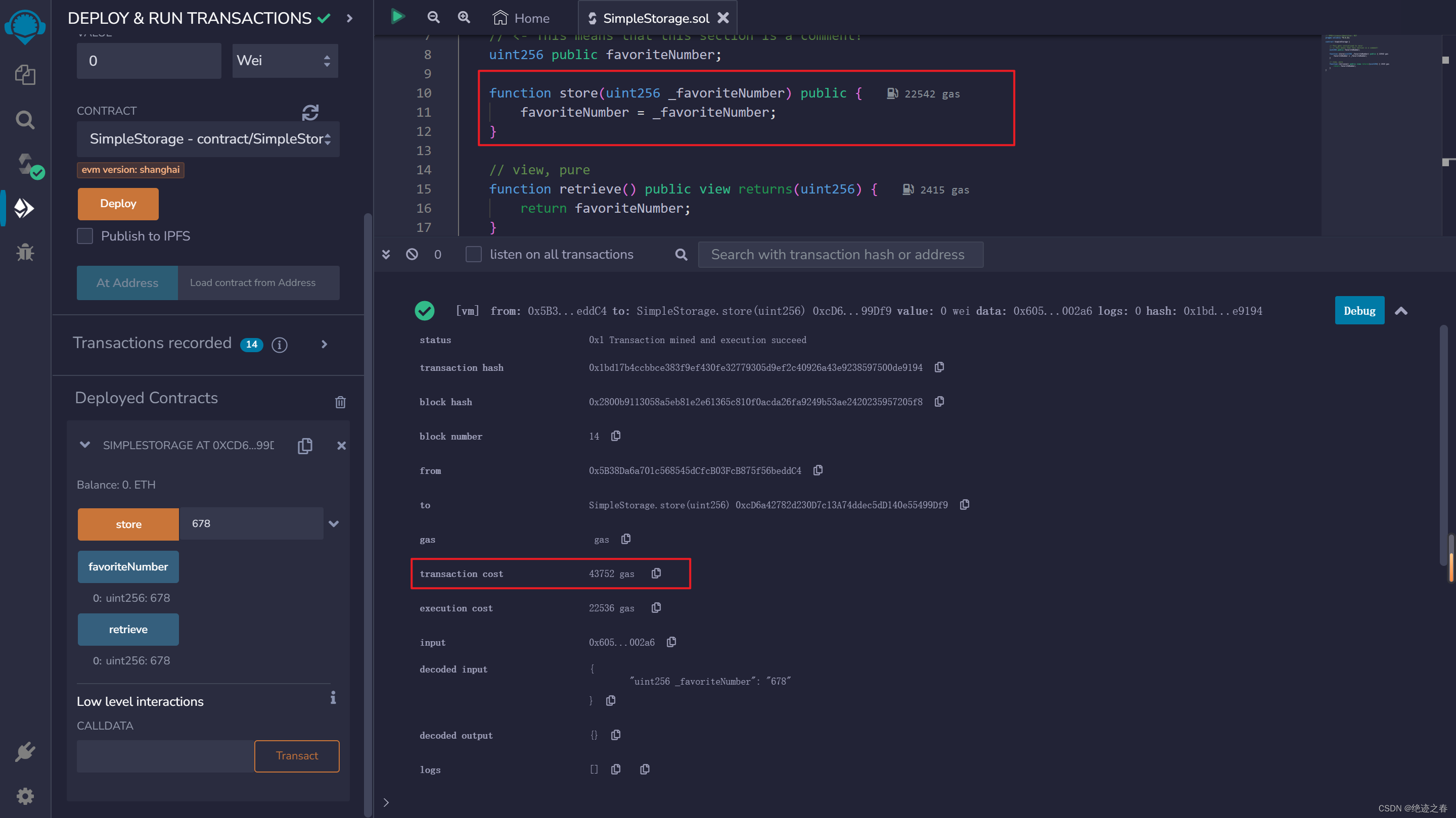Zoom out the editor font
The height and width of the screenshot is (818, 1456).
[x=433, y=18]
